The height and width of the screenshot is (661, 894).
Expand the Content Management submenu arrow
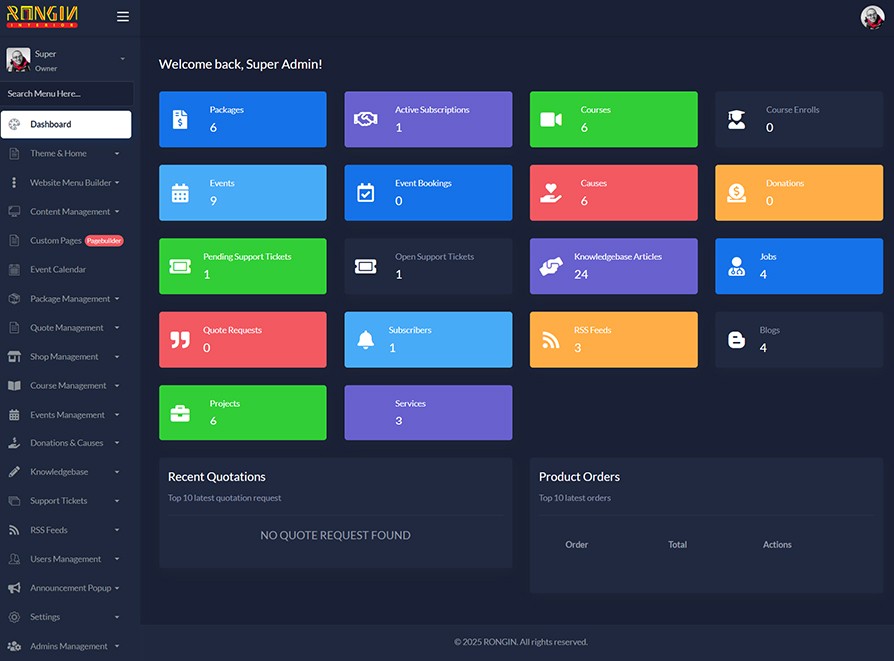[117, 212]
